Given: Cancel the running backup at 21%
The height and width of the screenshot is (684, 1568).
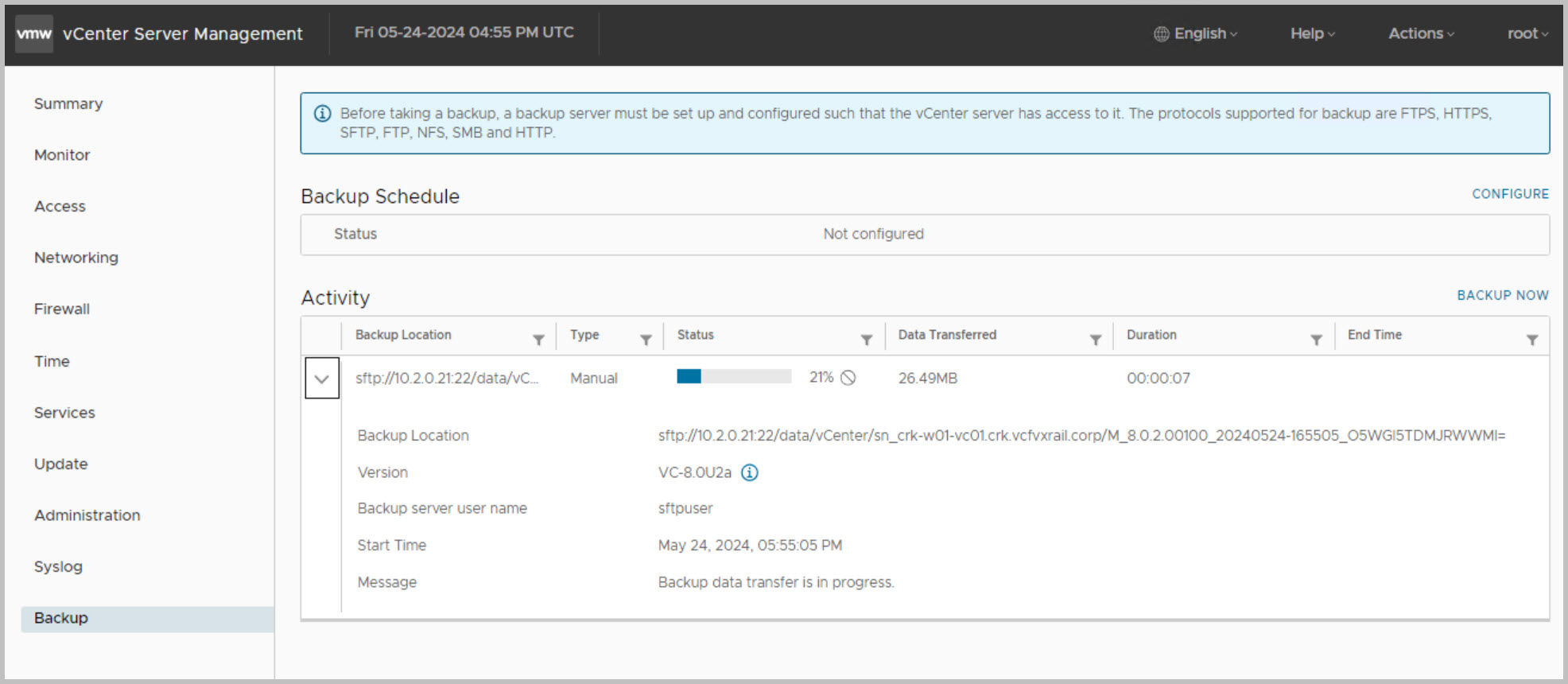Looking at the screenshot, I should pos(848,378).
